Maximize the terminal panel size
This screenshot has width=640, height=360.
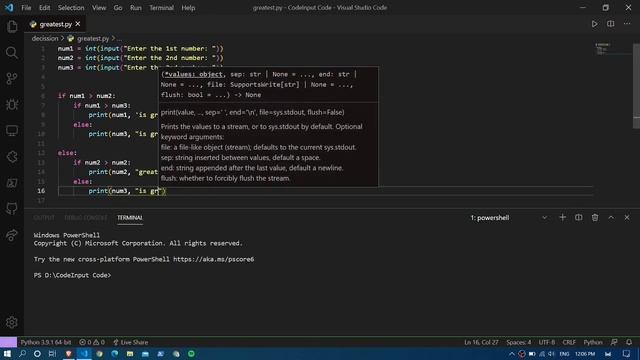[x=611, y=218]
